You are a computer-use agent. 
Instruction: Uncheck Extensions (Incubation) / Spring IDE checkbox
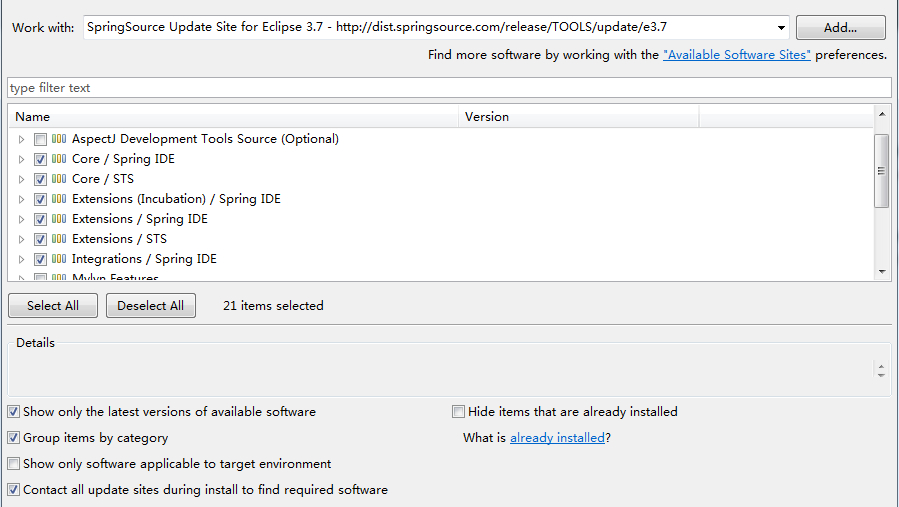point(40,200)
